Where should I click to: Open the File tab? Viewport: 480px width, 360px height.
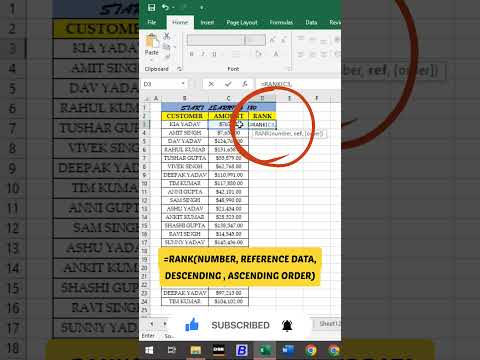(152, 22)
